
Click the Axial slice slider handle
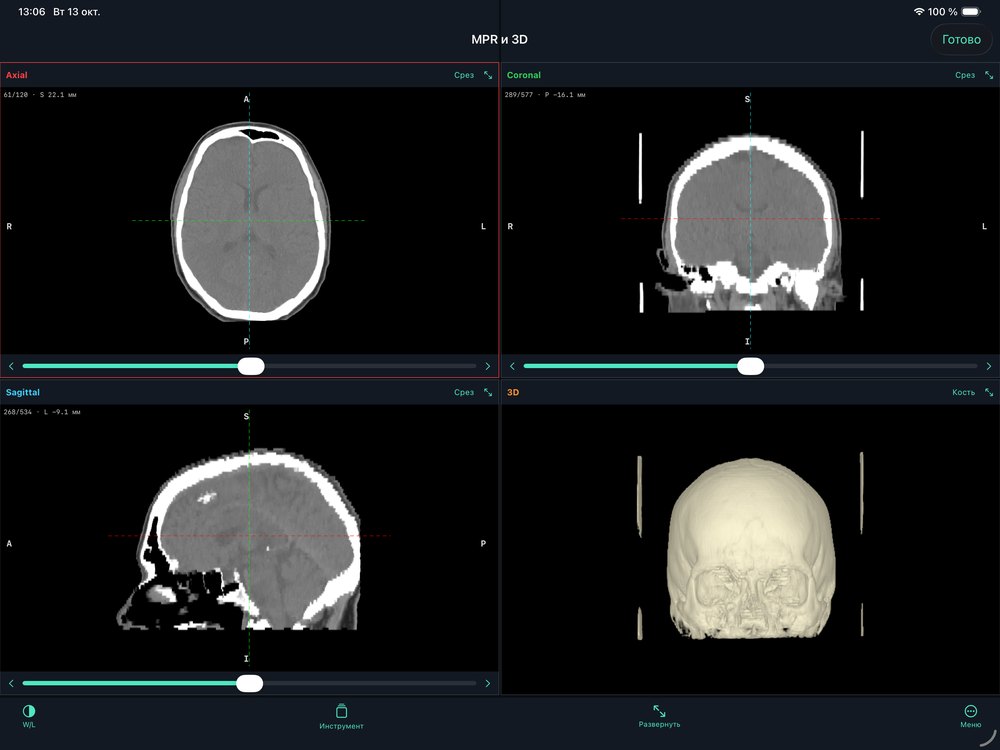(x=251, y=366)
